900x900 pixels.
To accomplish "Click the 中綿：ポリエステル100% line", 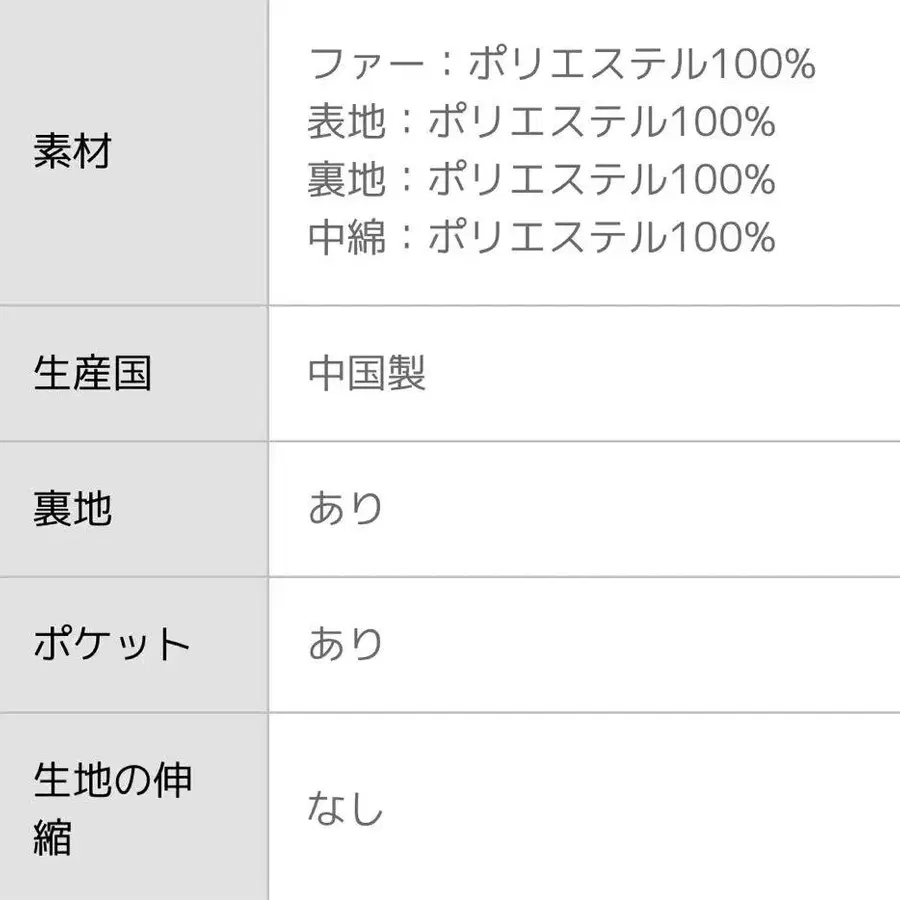I will click(542, 238).
